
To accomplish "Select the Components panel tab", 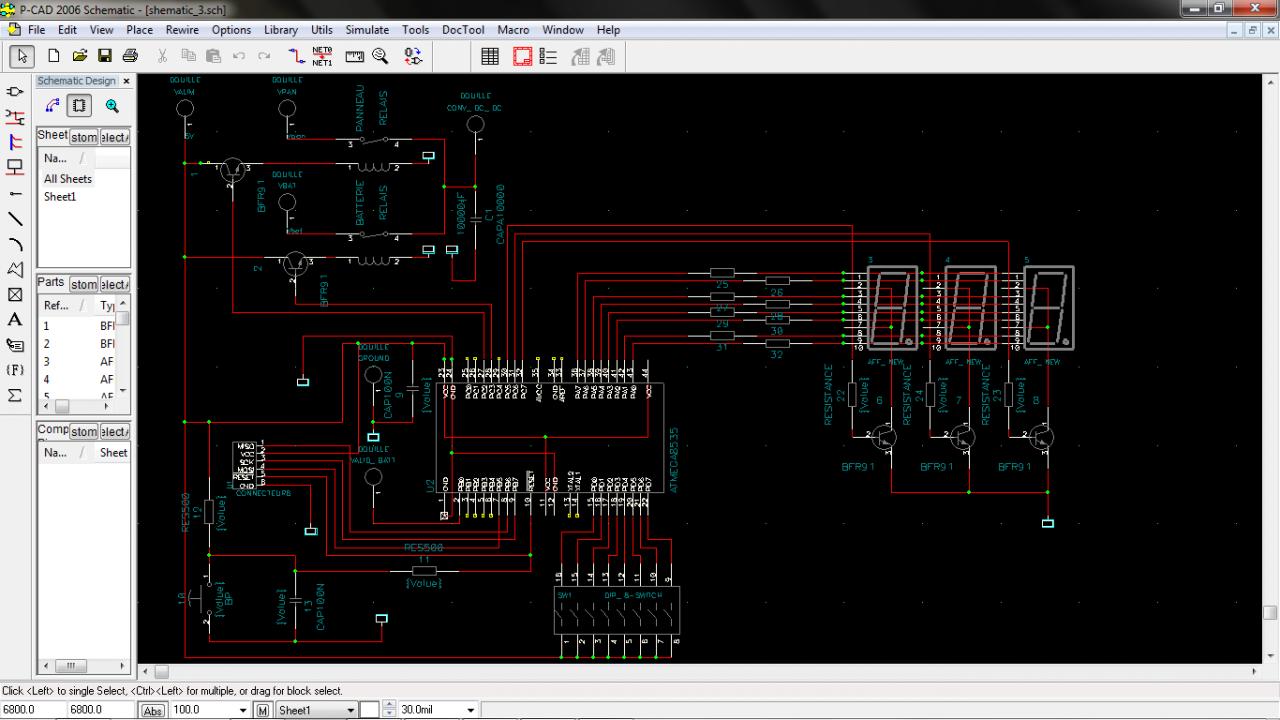I will click(x=52, y=429).
